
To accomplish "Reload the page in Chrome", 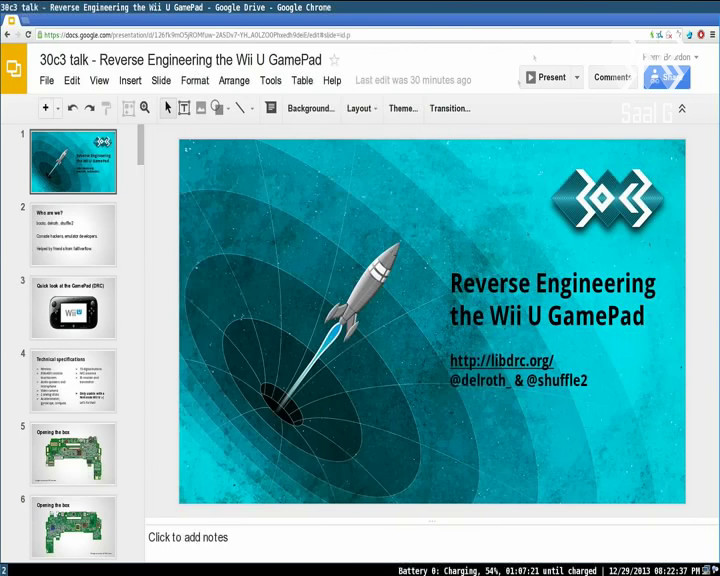I will (x=28, y=35).
